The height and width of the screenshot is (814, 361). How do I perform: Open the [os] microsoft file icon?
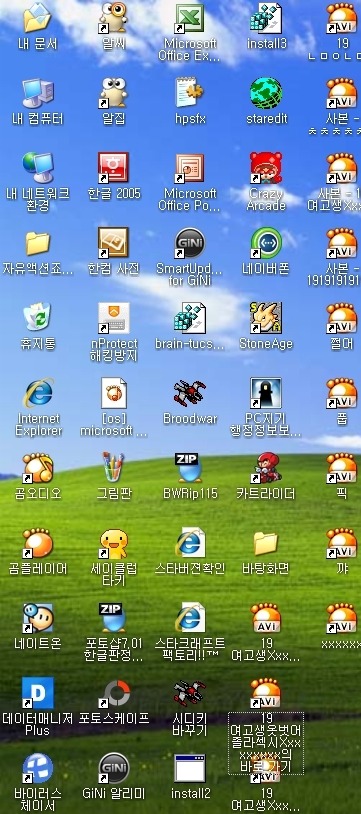click(x=113, y=393)
